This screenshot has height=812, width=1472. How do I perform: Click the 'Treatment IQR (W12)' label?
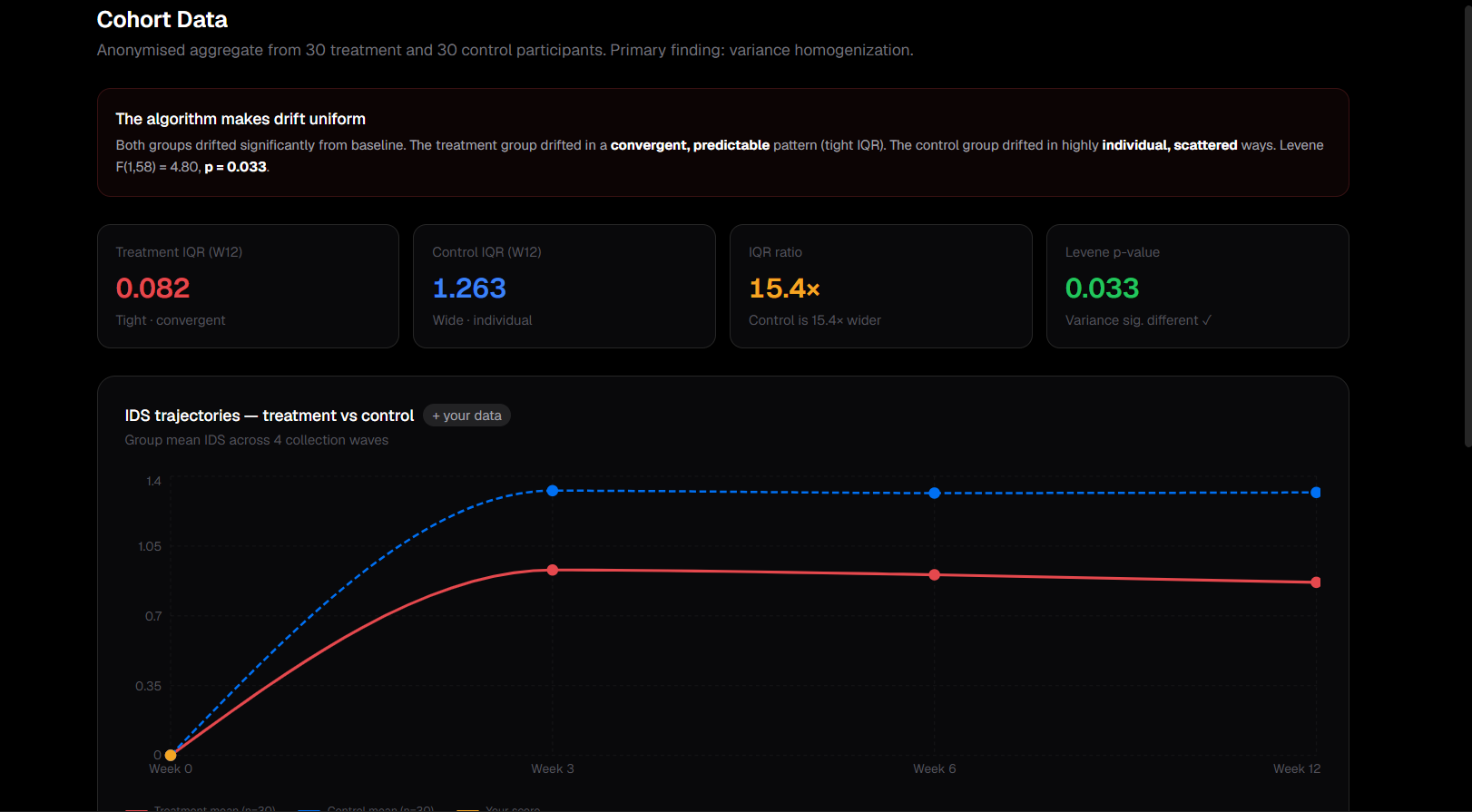pyautogui.click(x=179, y=252)
